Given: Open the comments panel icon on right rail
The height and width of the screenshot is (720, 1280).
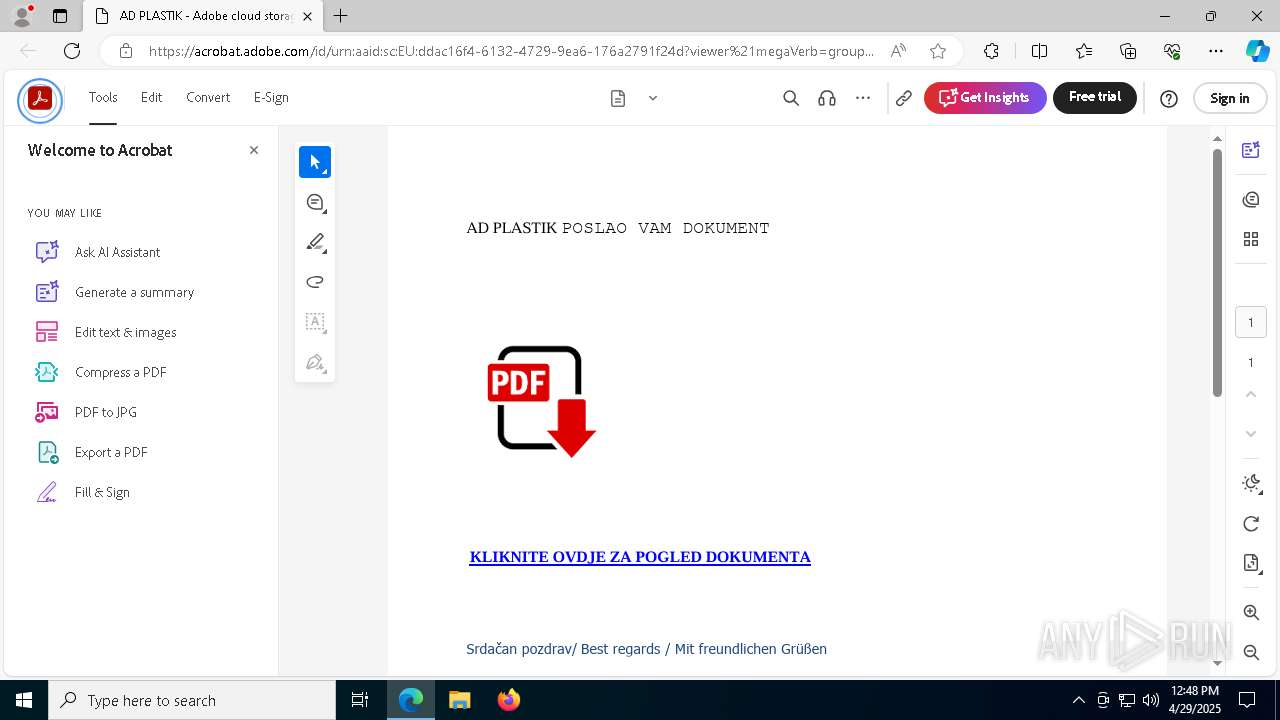Looking at the screenshot, I should [x=1251, y=199].
